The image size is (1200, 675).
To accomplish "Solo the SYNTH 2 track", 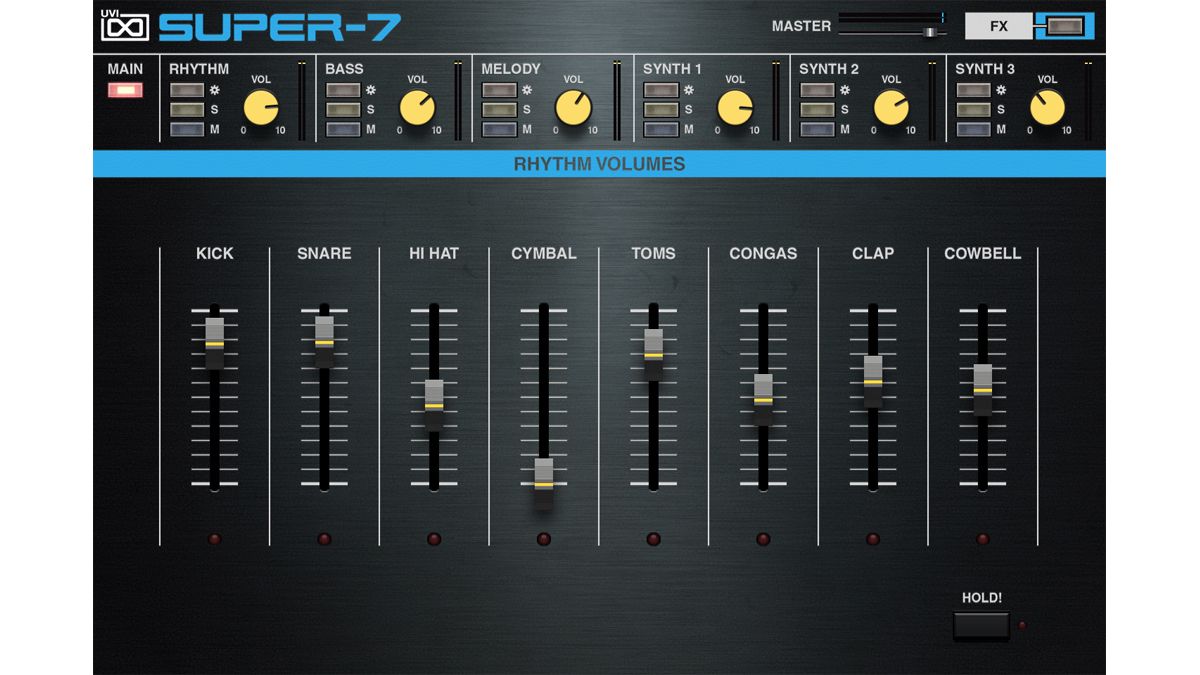I will (817, 110).
